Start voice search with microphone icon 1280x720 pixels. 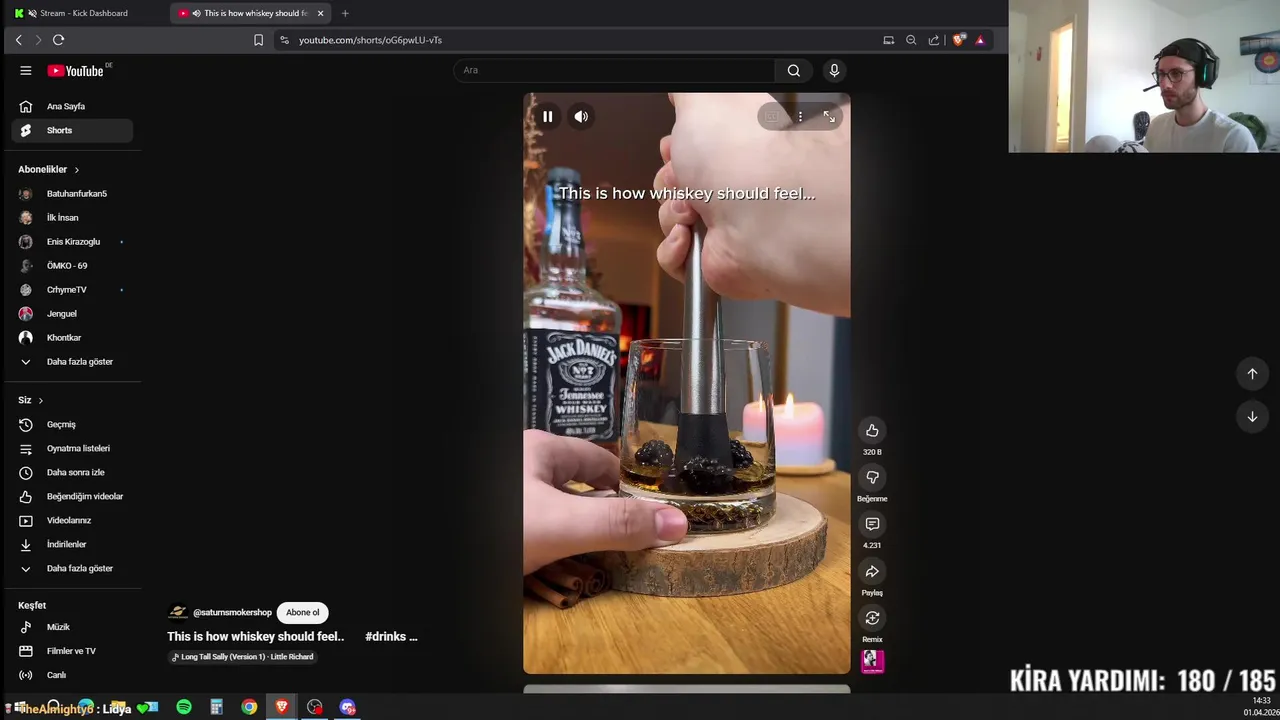pos(834,70)
